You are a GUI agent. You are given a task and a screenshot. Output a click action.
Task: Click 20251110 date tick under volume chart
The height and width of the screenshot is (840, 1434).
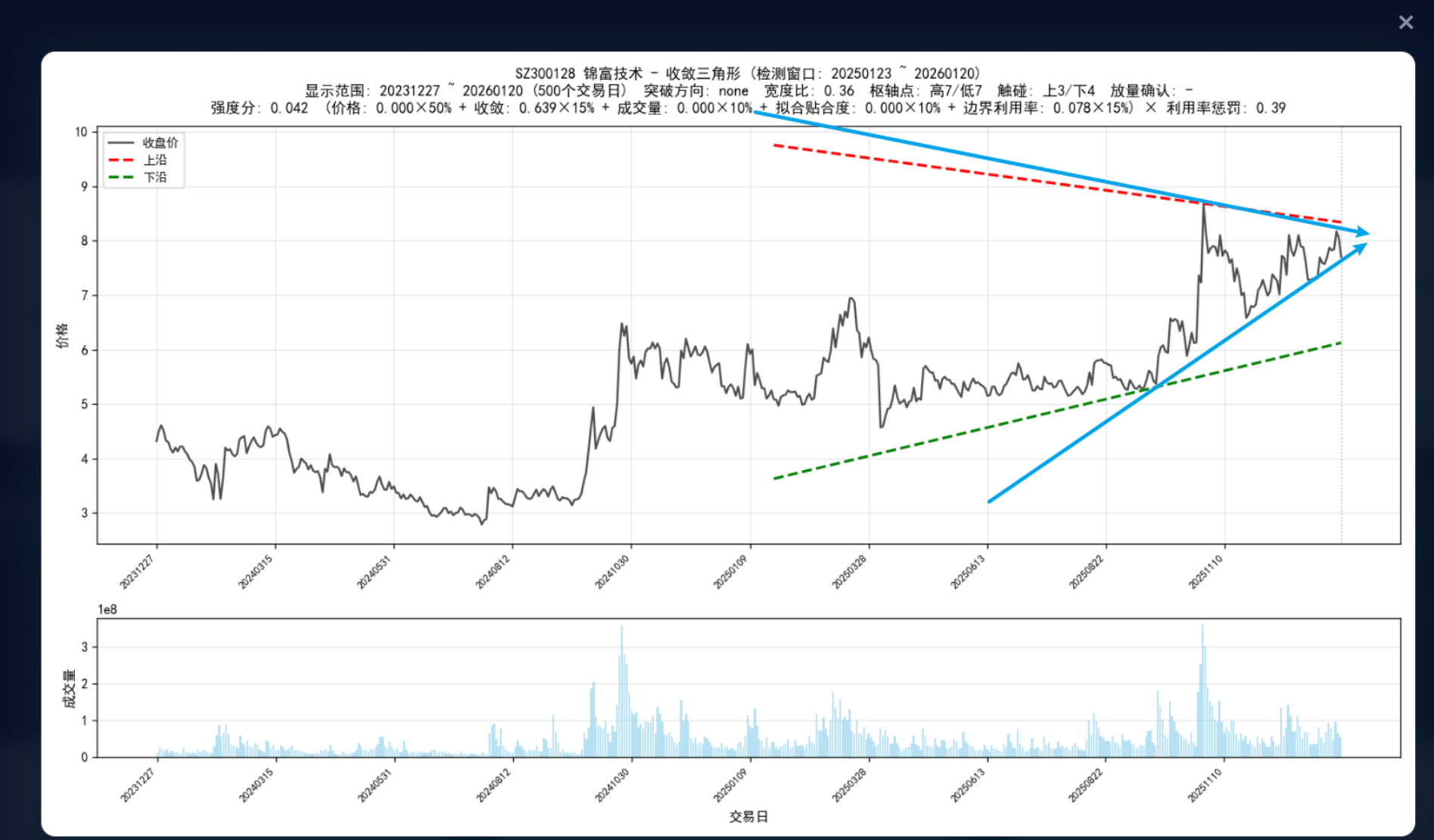(x=1205, y=785)
